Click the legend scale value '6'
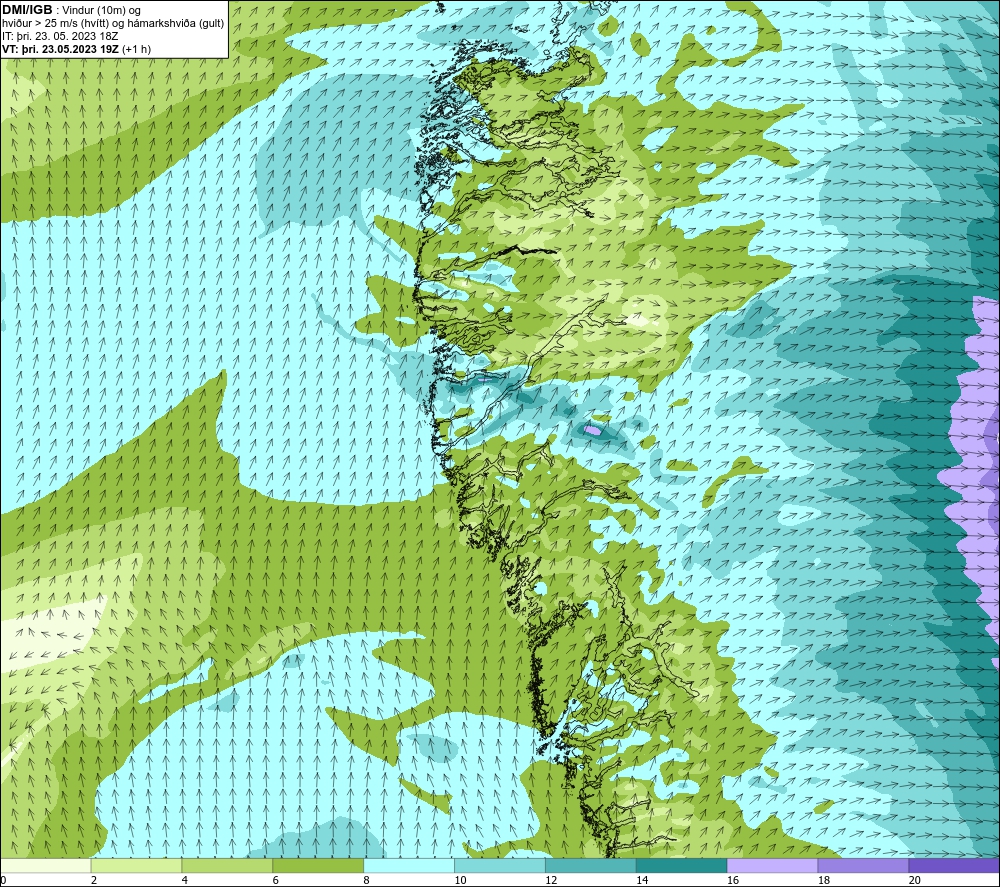1000x887 pixels. (x=276, y=880)
